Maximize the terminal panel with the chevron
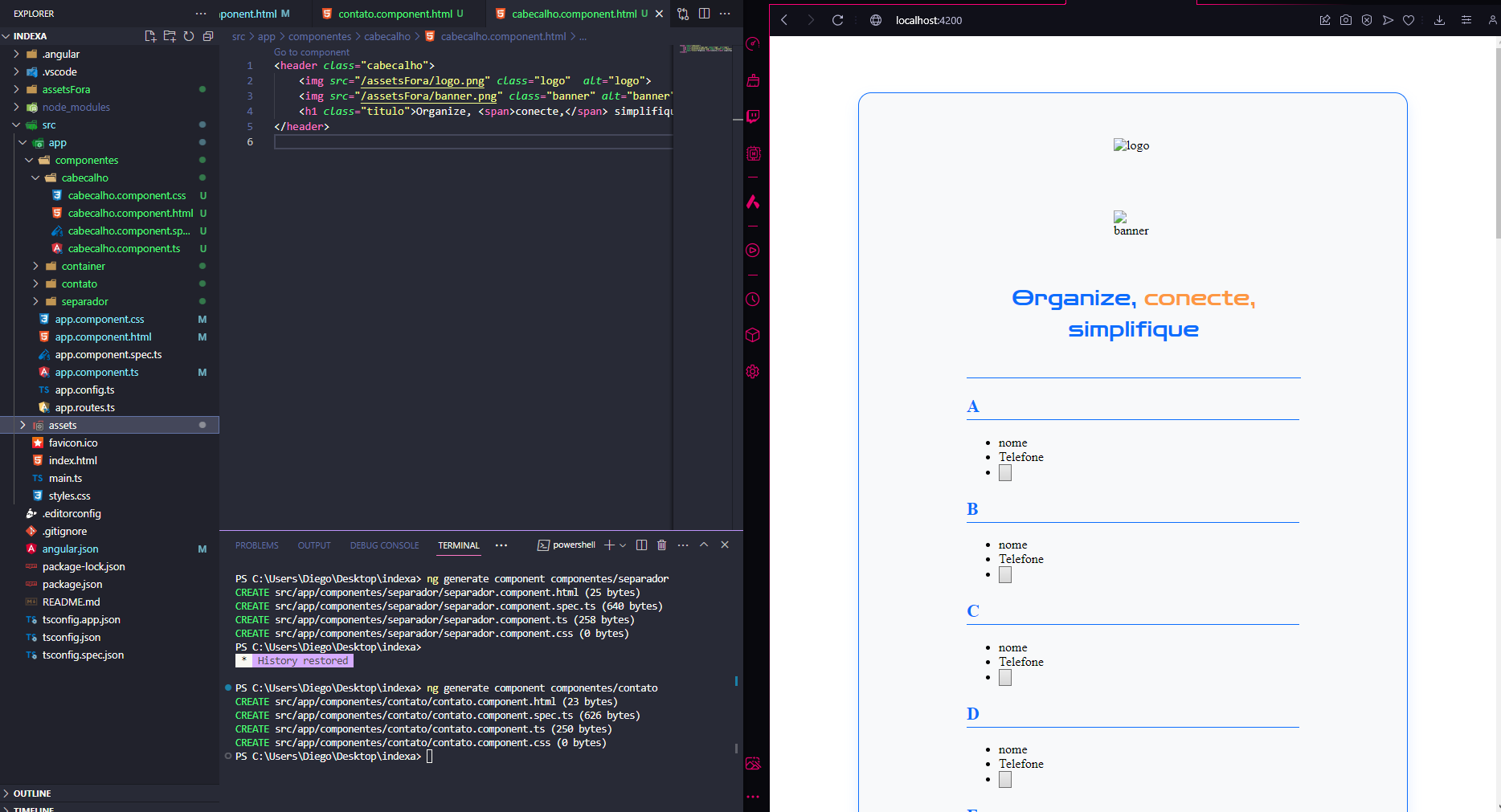 pos(704,545)
